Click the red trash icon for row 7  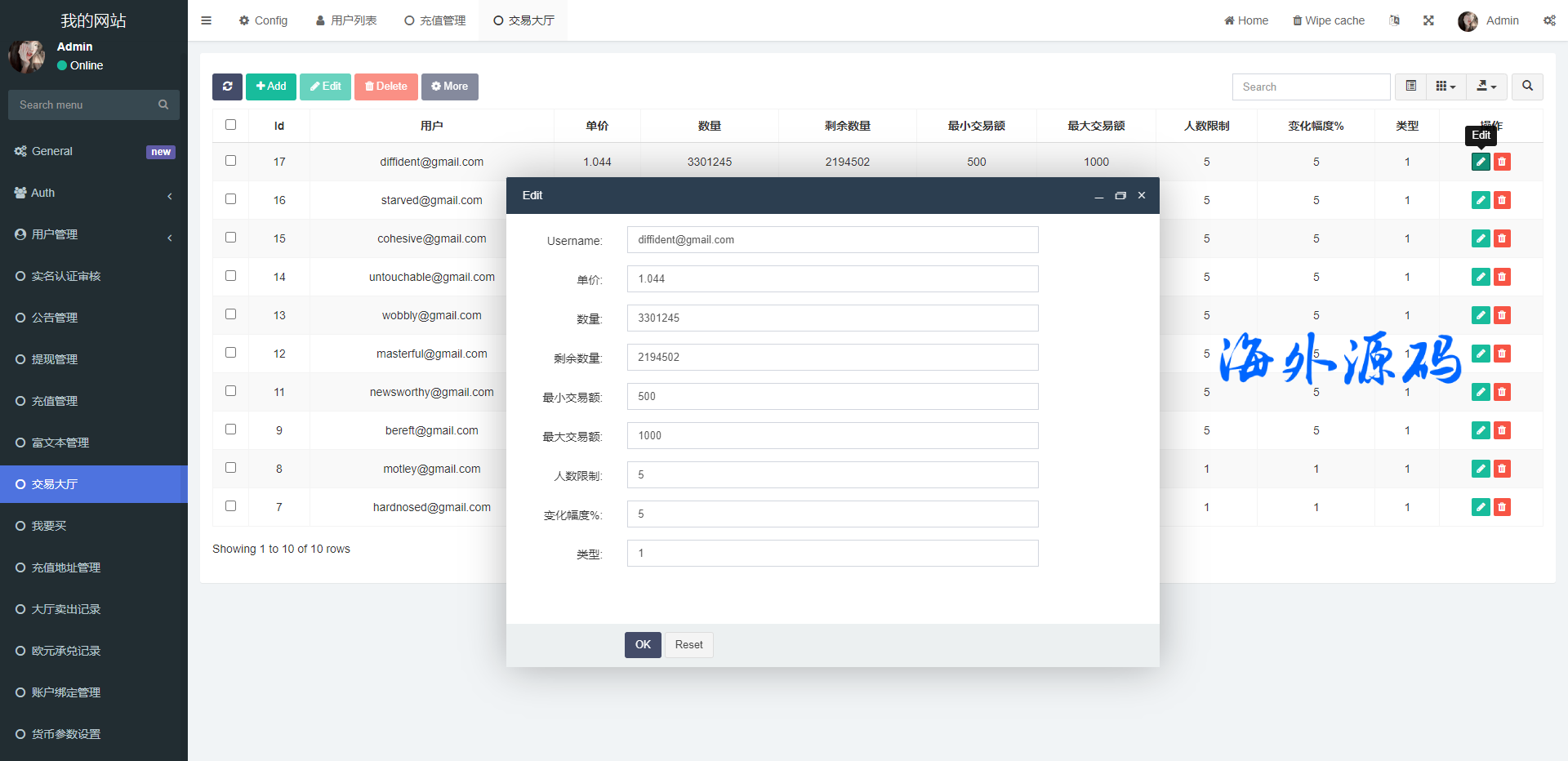point(1502,507)
